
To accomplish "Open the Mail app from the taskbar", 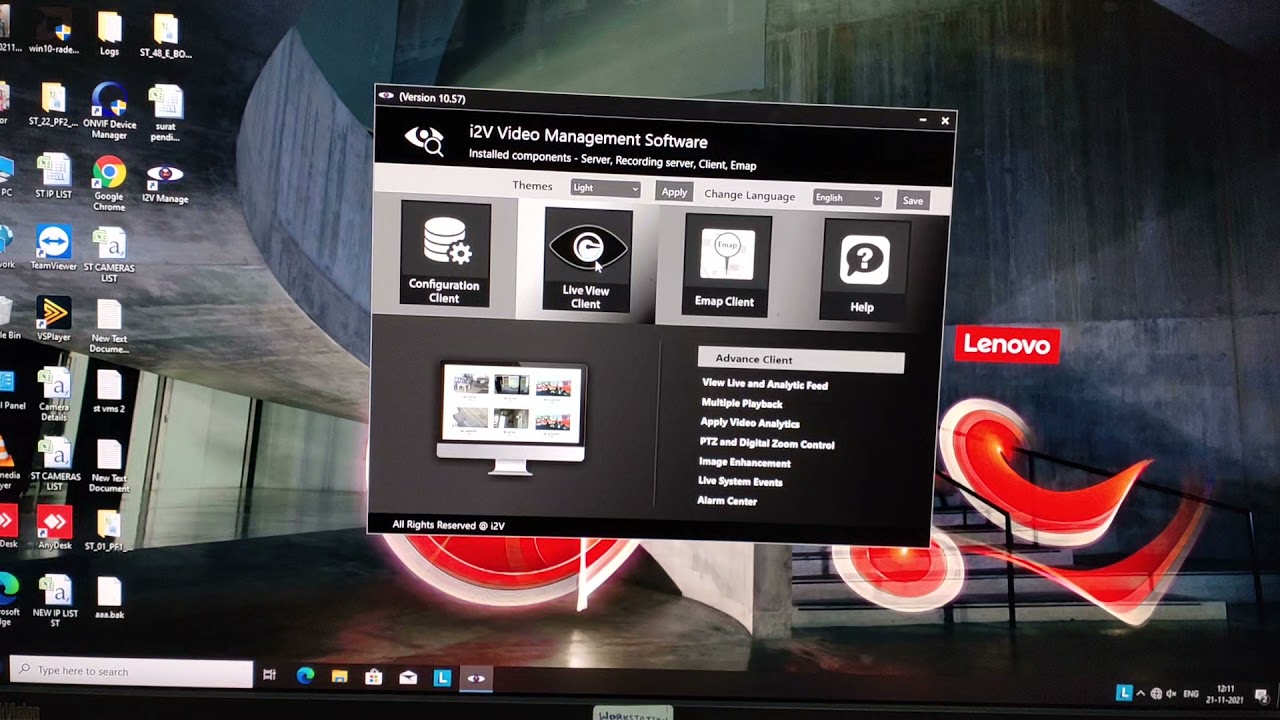I will tap(408, 678).
